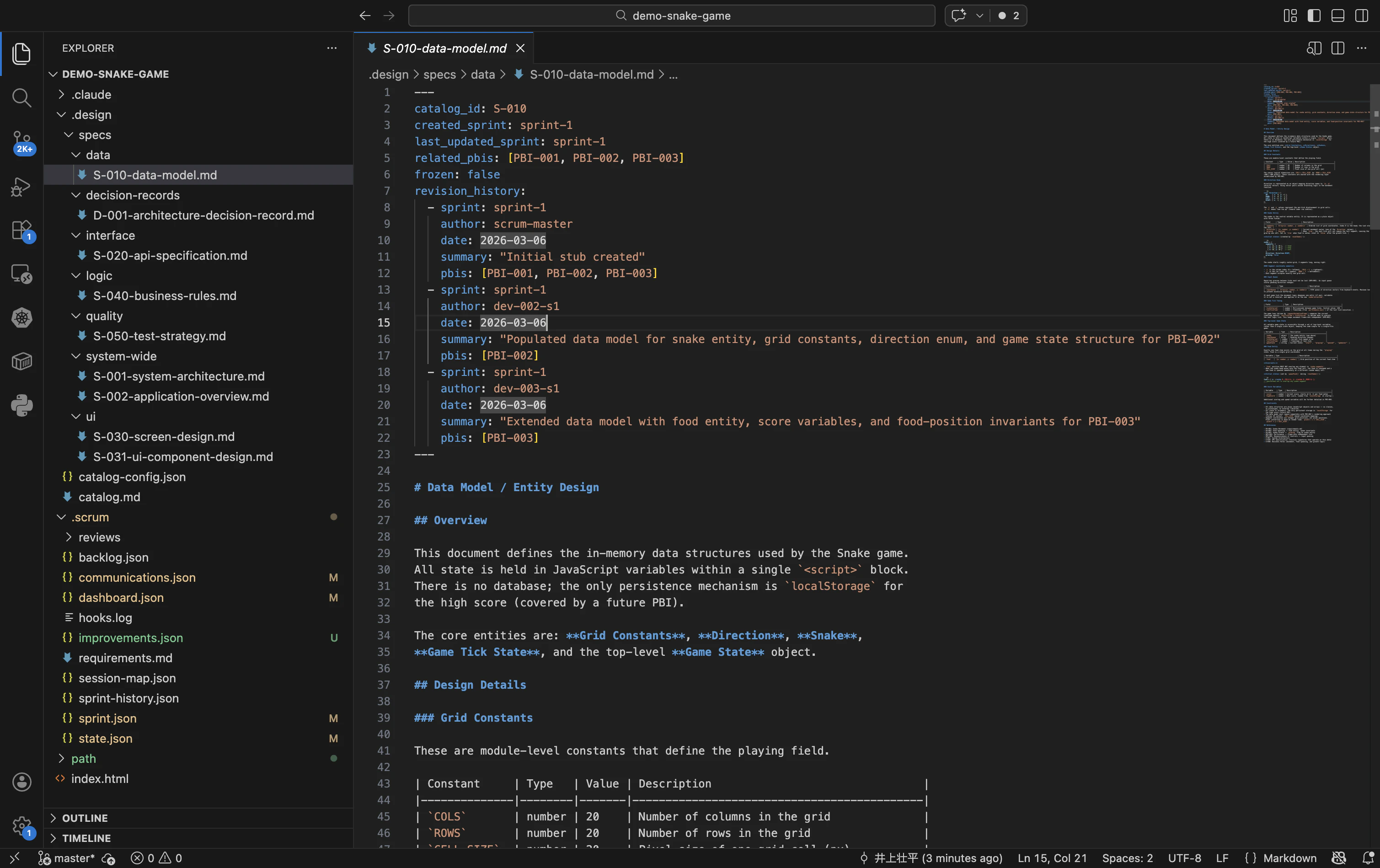Select the S-010-data-model.md editor tab
The image size is (1380, 868).
tap(444, 48)
